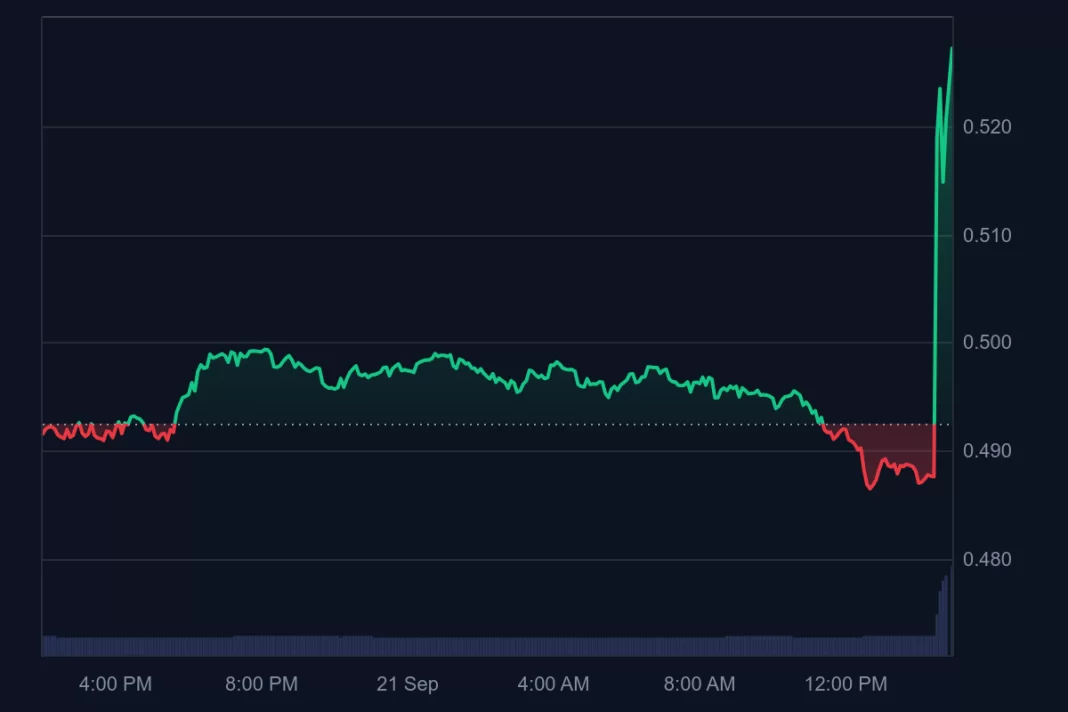Click the tall volume bar spike at far right
1068x712 pixels.
point(945,613)
